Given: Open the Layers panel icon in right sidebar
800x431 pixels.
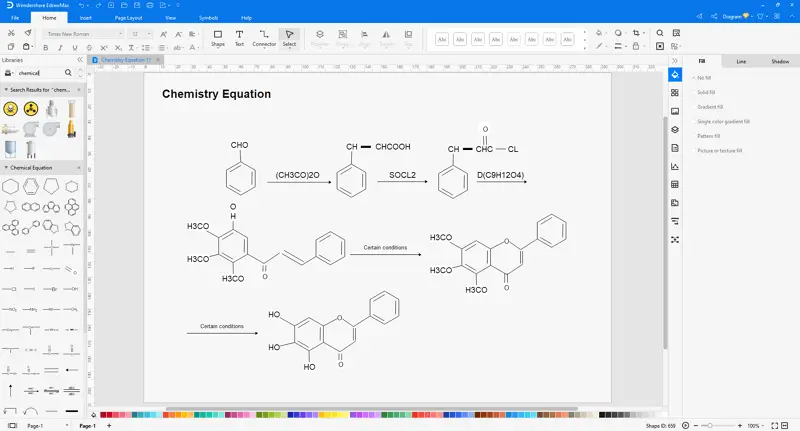Looking at the screenshot, I should click(x=675, y=129).
